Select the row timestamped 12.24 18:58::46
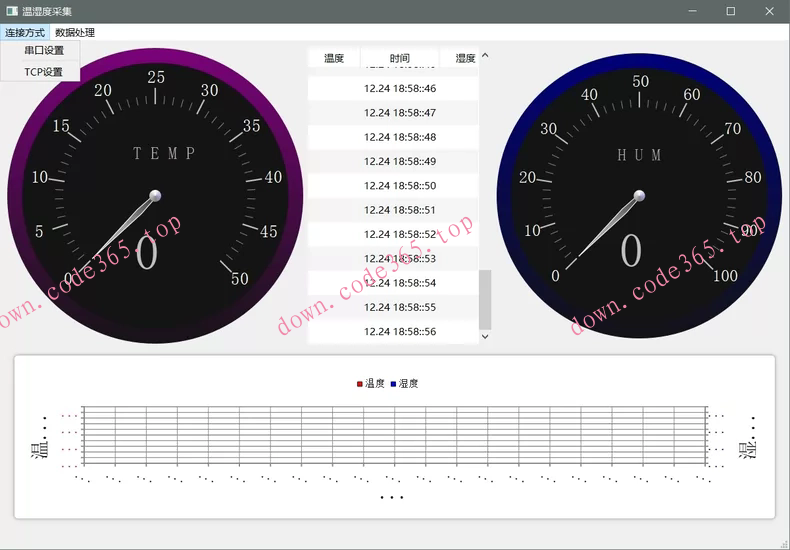This screenshot has height=550, width=790. 400,89
